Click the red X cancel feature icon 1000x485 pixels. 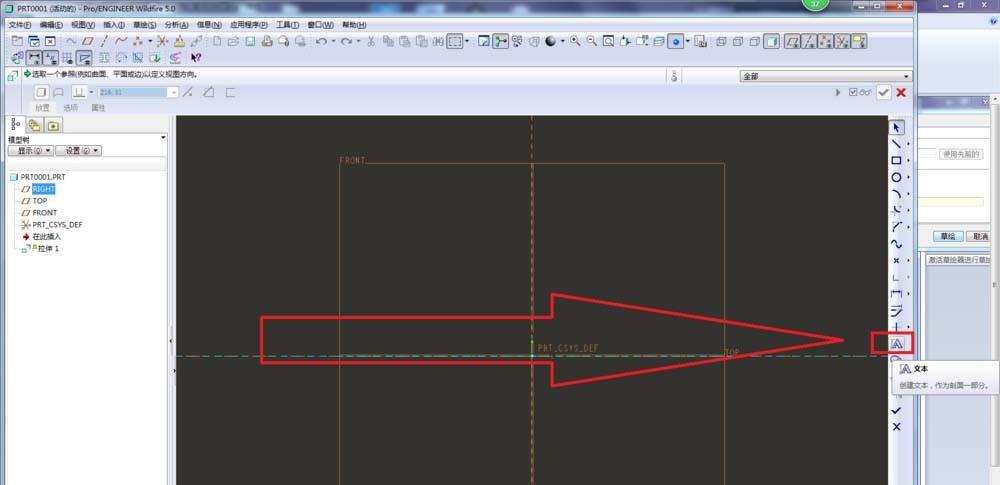pyautogui.click(x=901, y=92)
